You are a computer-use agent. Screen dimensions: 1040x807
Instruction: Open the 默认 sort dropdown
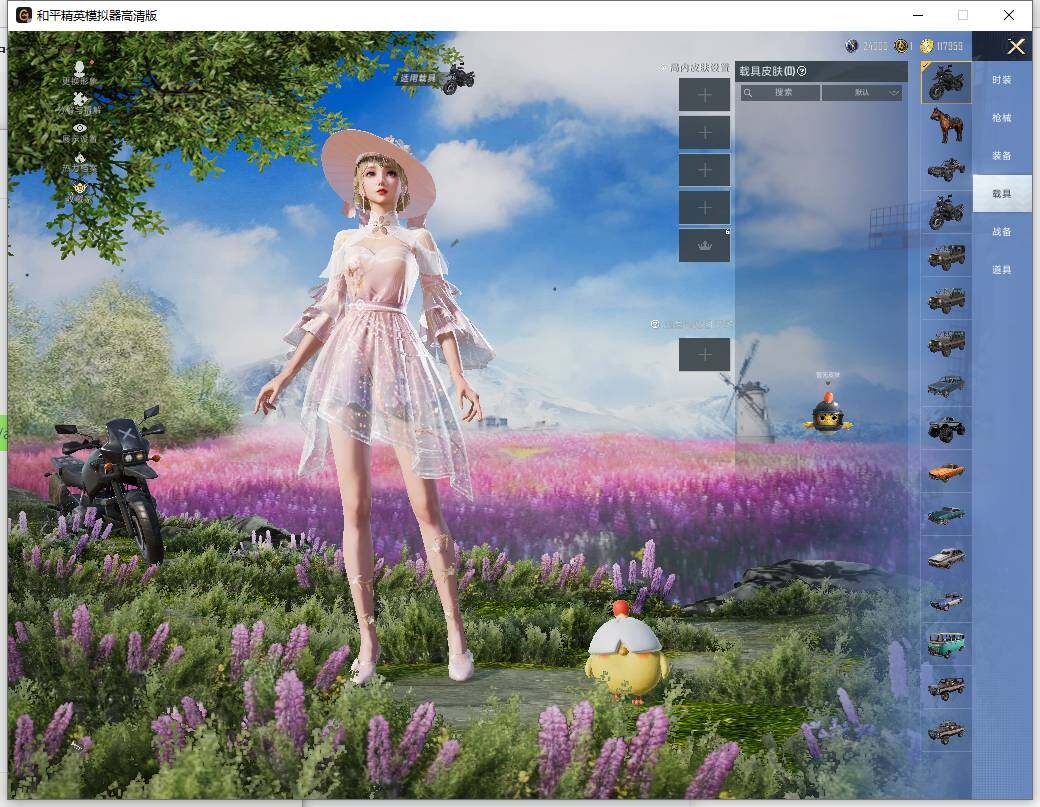point(861,92)
